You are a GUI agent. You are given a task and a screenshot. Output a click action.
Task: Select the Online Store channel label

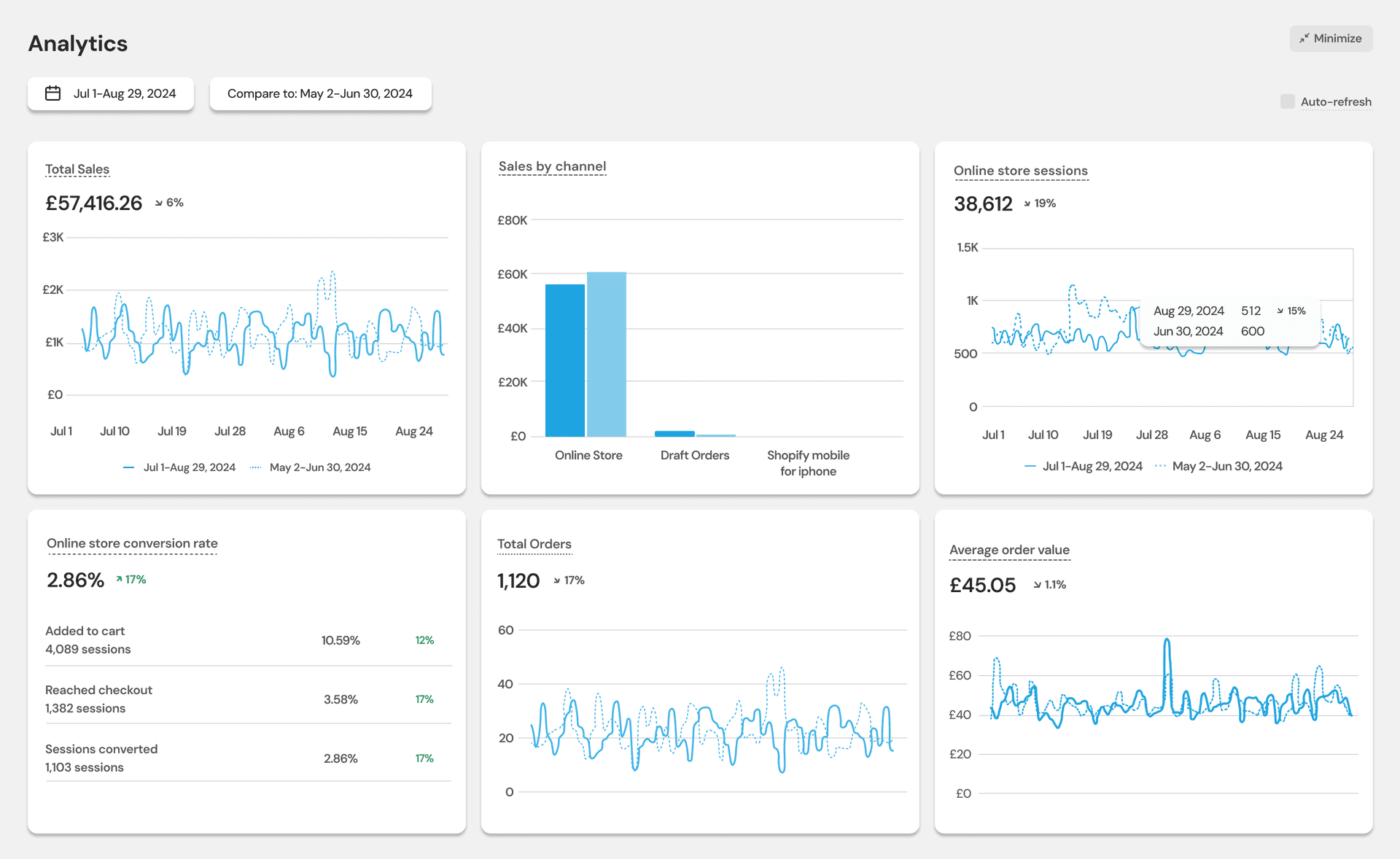point(588,455)
